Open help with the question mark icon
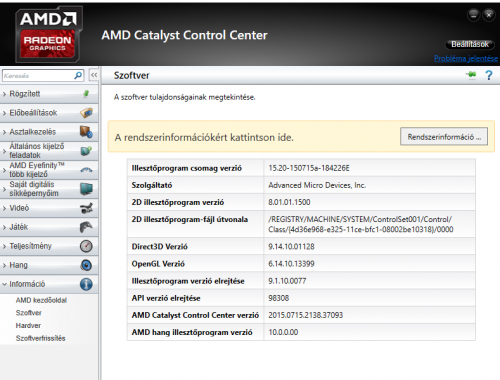500x380 pixels. pyautogui.click(x=489, y=75)
